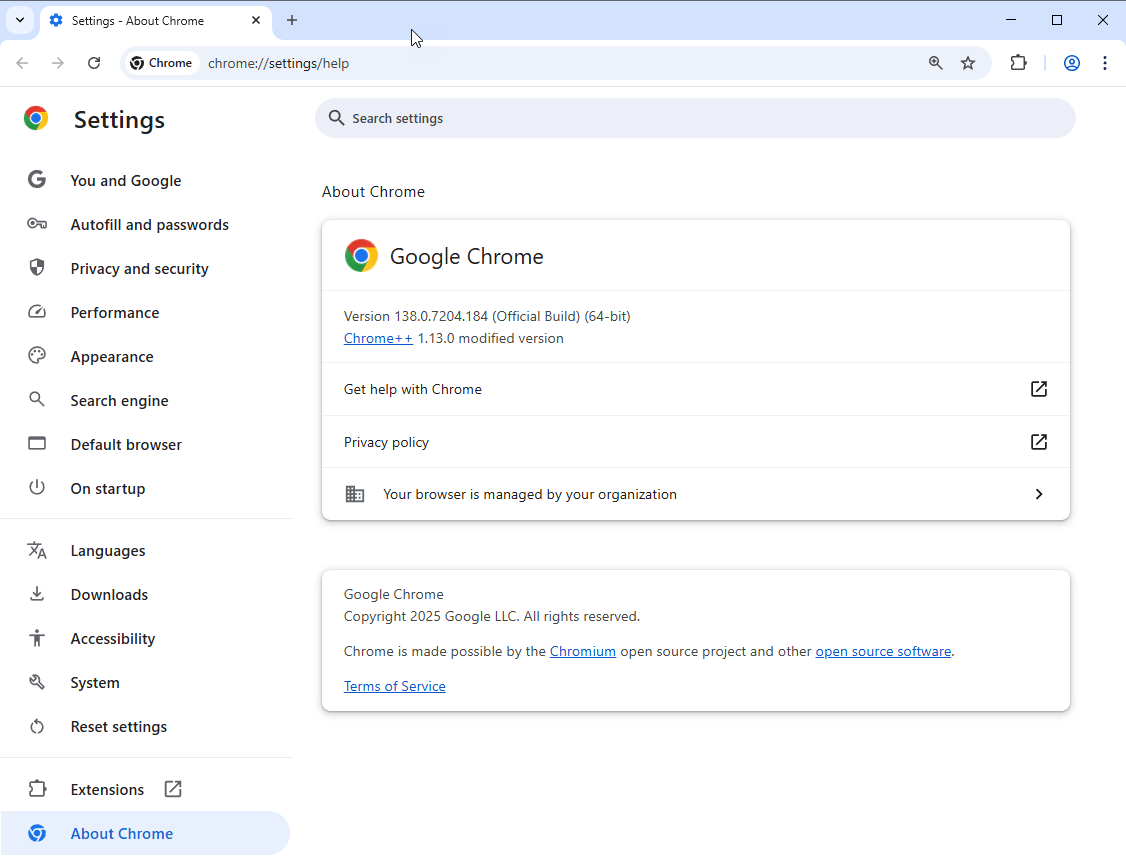
Task: Open Default browser settings
Action: coord(126,444)
